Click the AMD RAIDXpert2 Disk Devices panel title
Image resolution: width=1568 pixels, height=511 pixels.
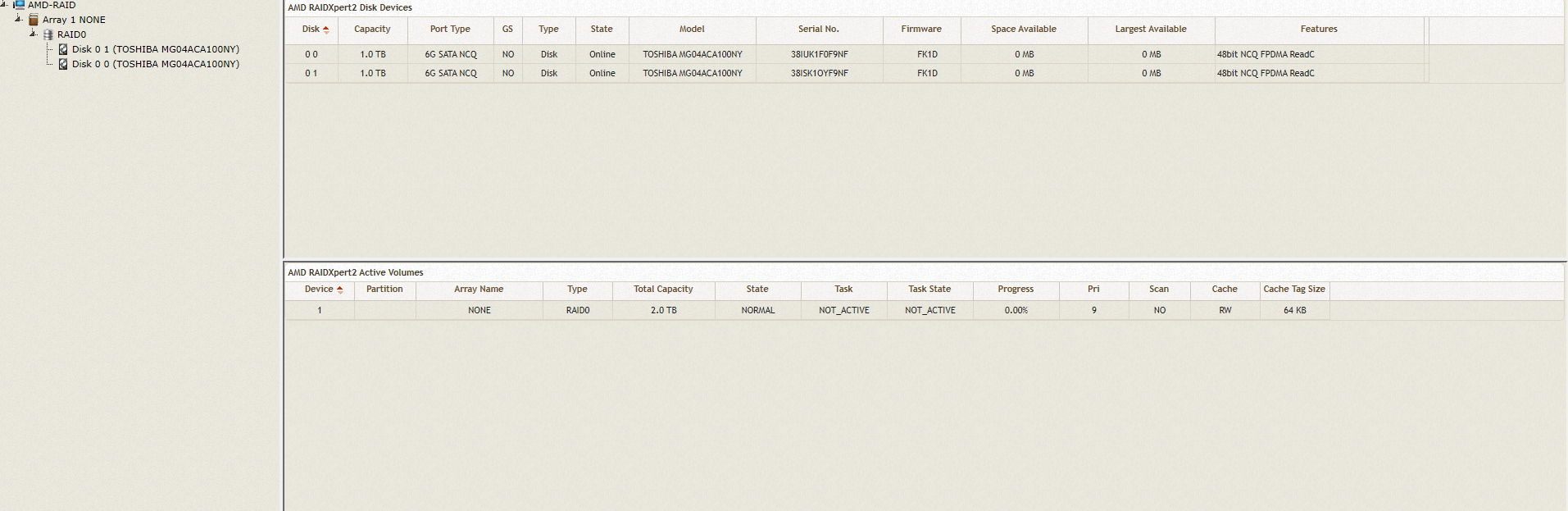[350, 7]
